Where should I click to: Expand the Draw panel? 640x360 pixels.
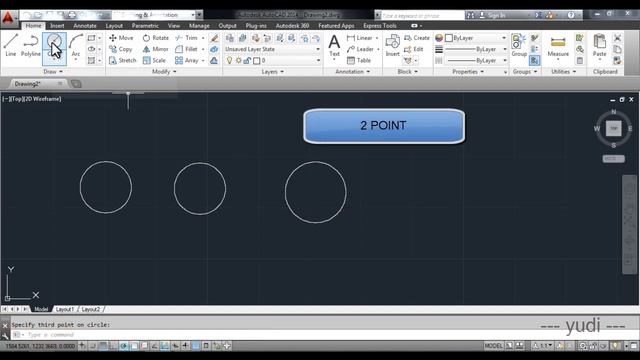53,71
